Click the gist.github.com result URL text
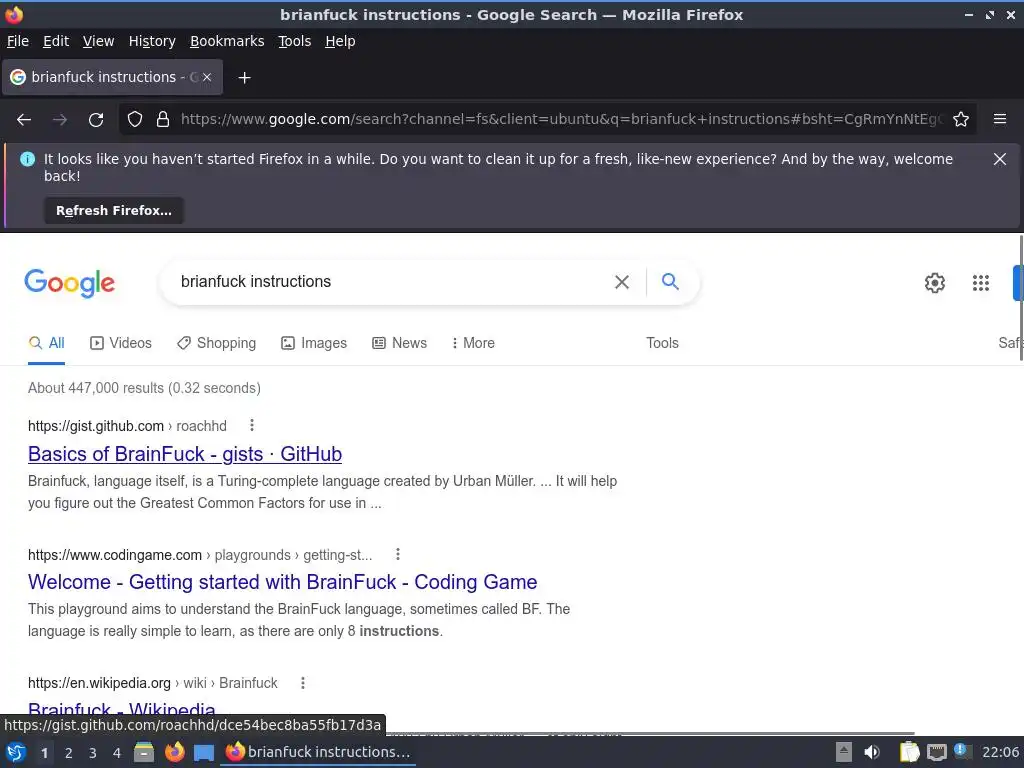 [96, 426]
